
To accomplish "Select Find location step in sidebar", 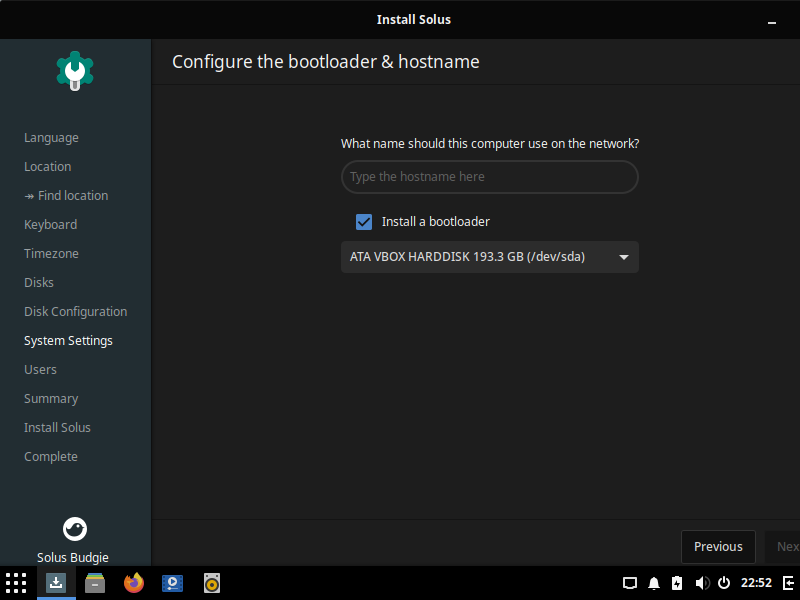I will [x=66, y=196].
